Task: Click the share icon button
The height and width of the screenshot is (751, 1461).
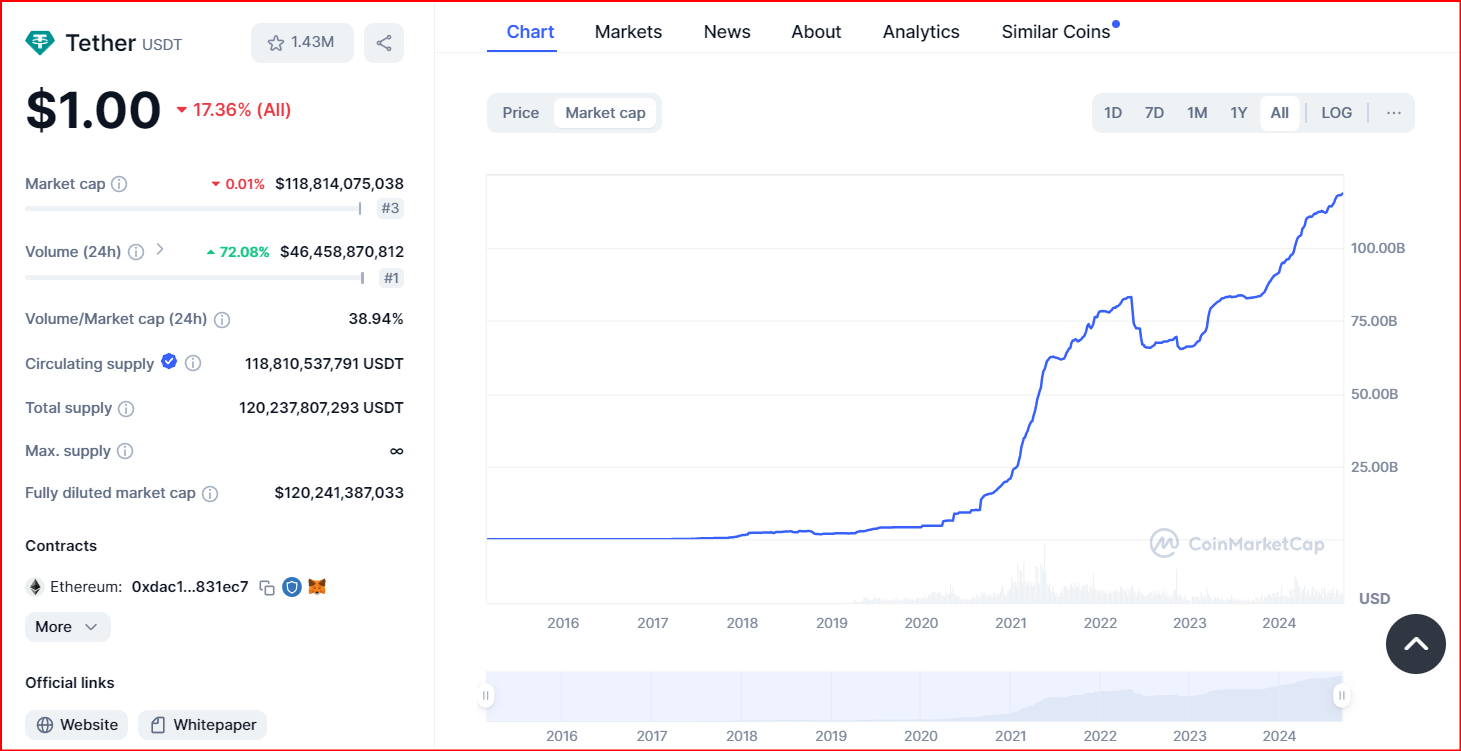Action: [384, 43]
